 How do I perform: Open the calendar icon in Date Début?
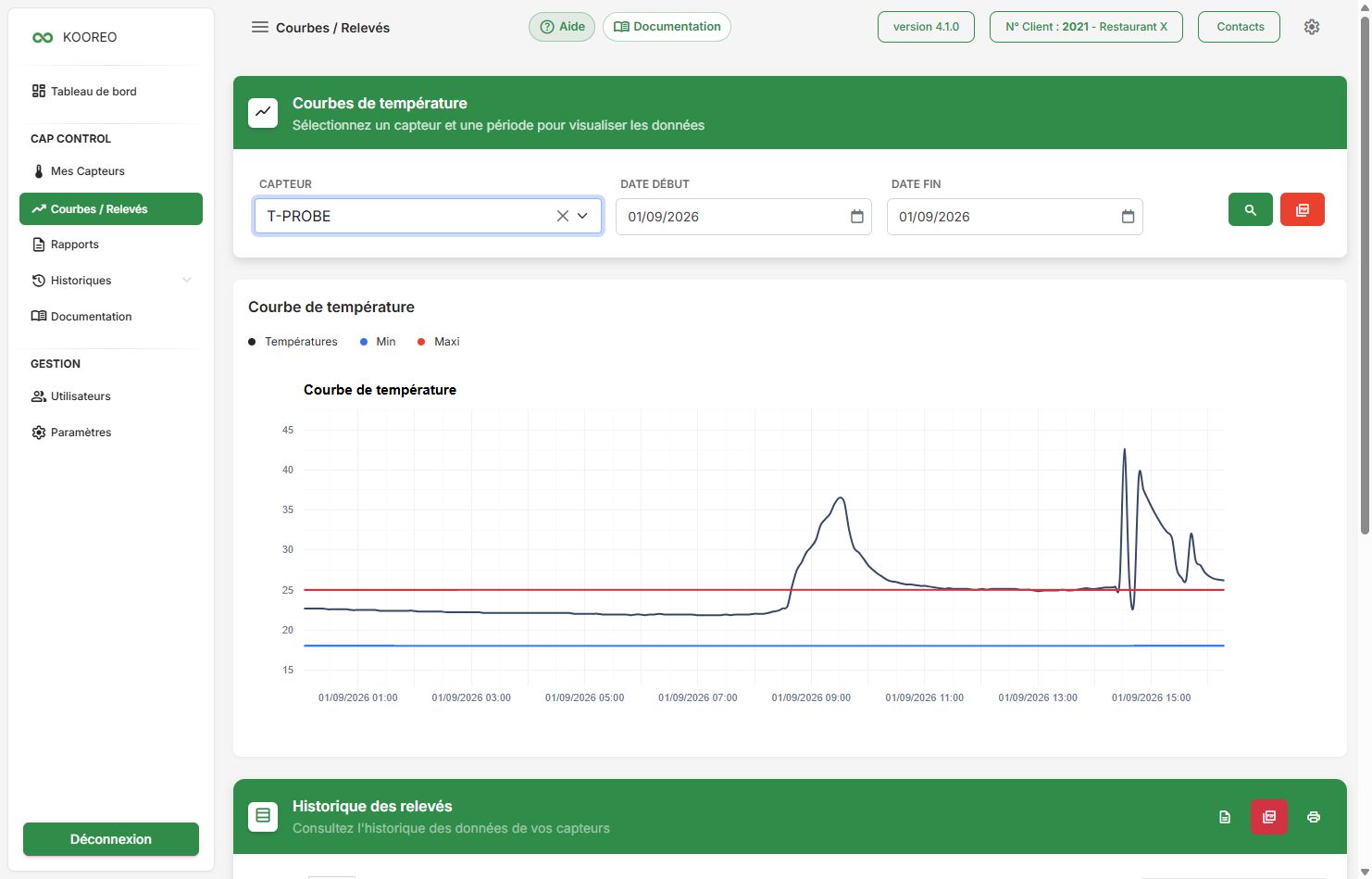click(x=857, y=217)
